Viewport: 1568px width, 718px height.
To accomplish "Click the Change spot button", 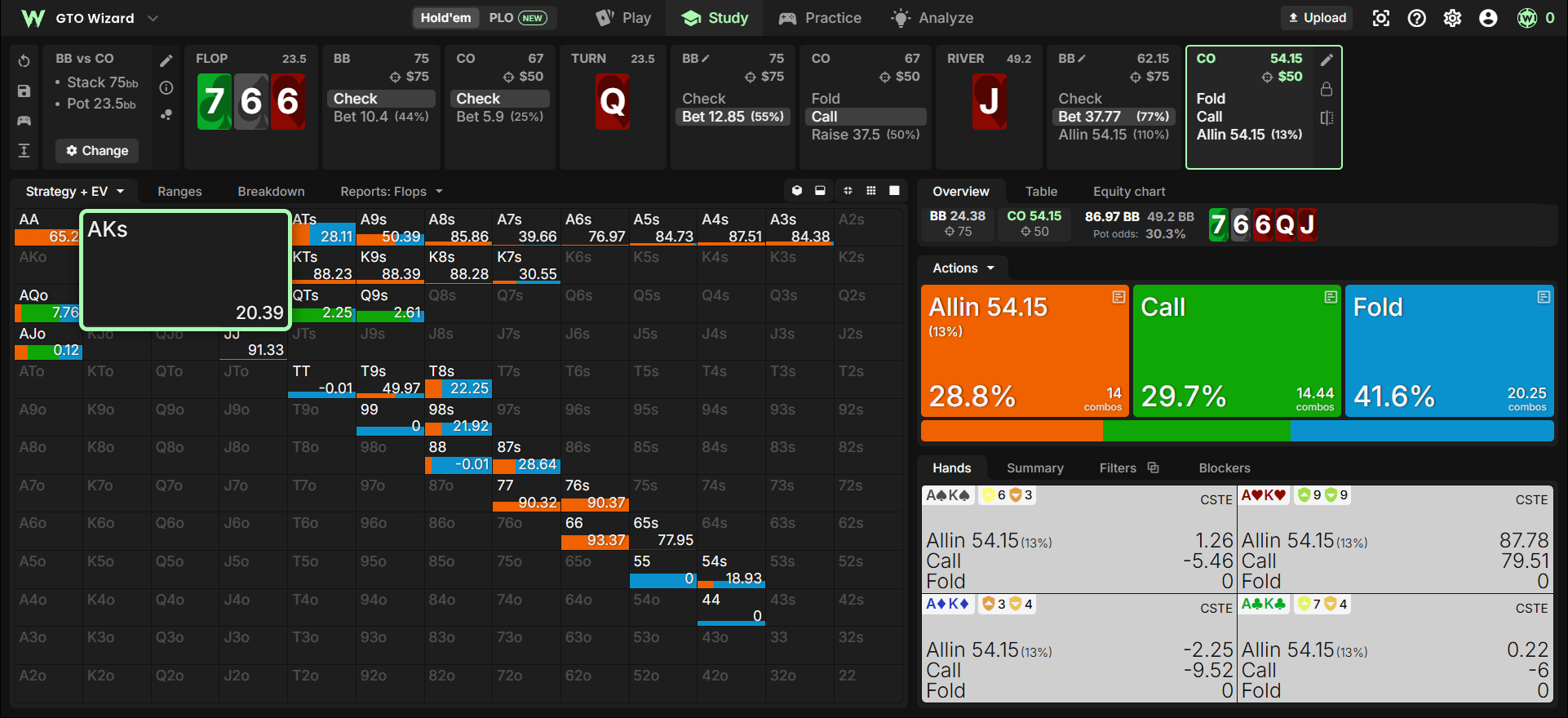I will (97, 150).
